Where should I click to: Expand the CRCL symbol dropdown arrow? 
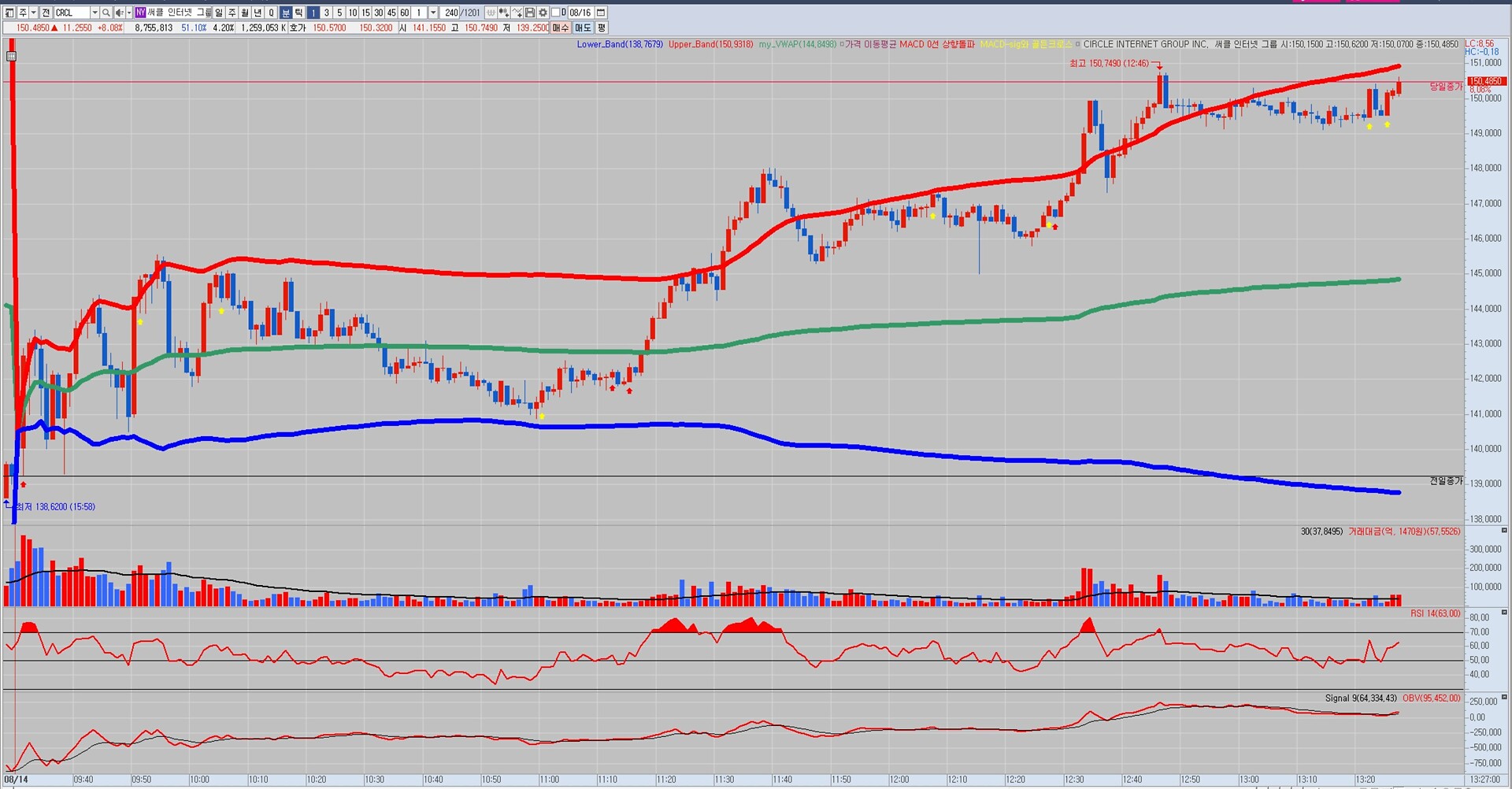94,13
